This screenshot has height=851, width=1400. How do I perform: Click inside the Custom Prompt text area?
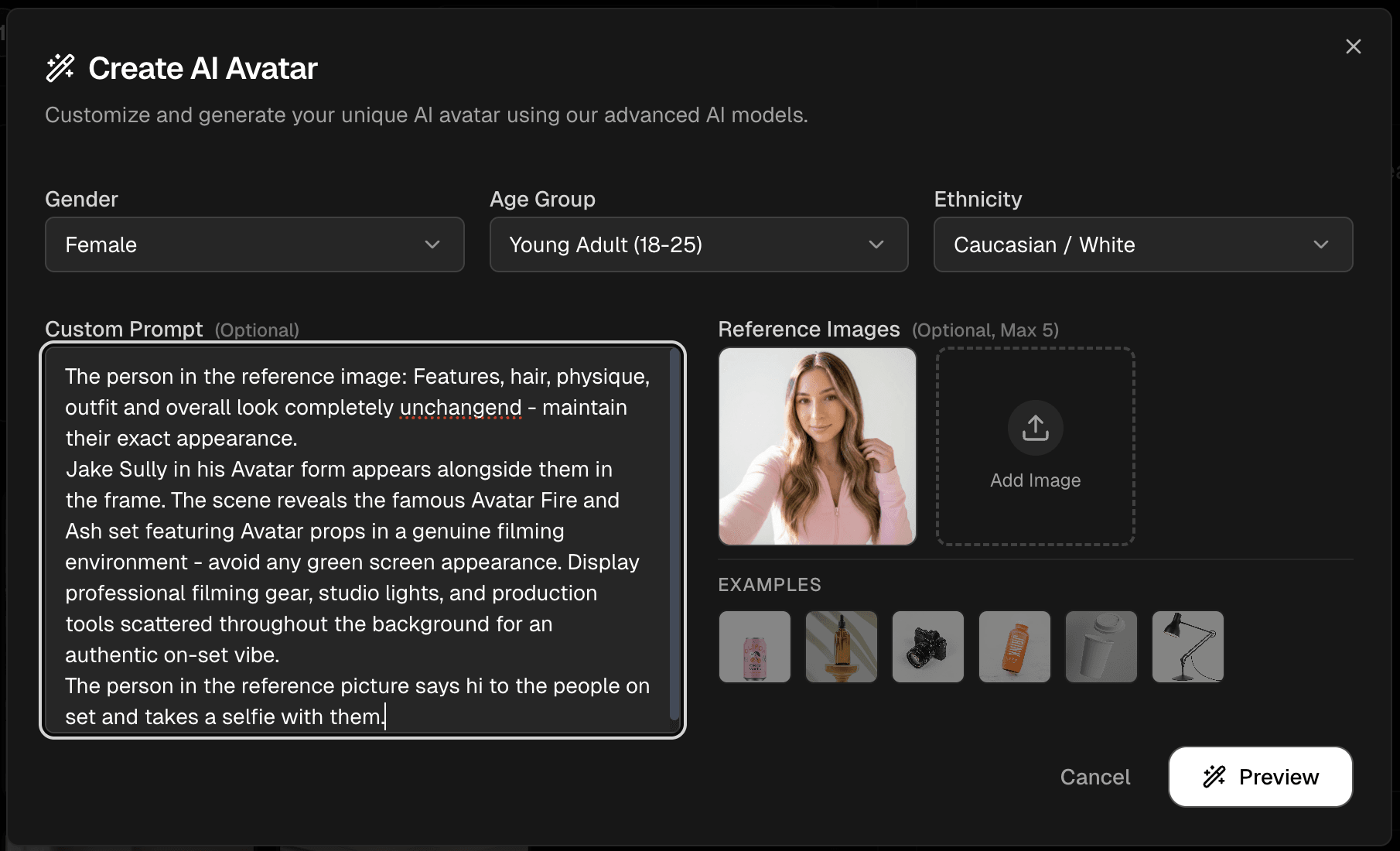click(x=356, y=542)
